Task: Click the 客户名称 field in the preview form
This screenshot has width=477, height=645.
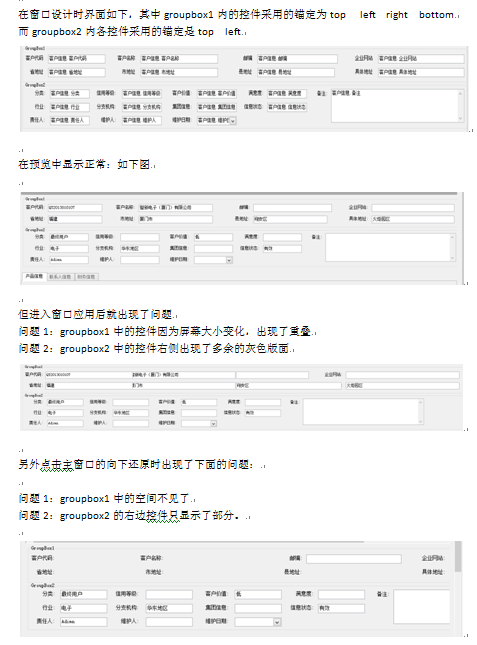Action: click(176, 208)
